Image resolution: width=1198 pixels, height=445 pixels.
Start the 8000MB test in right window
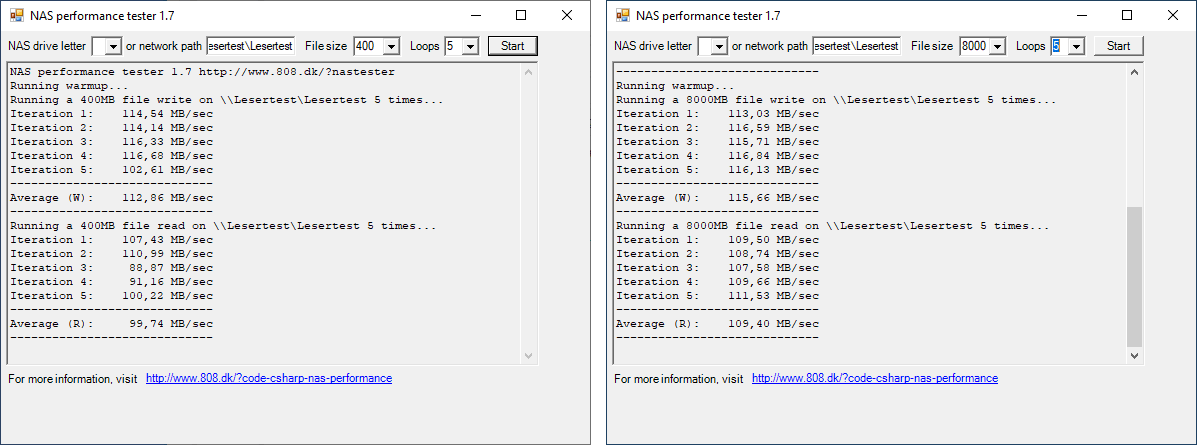[x=1119, y=46]
